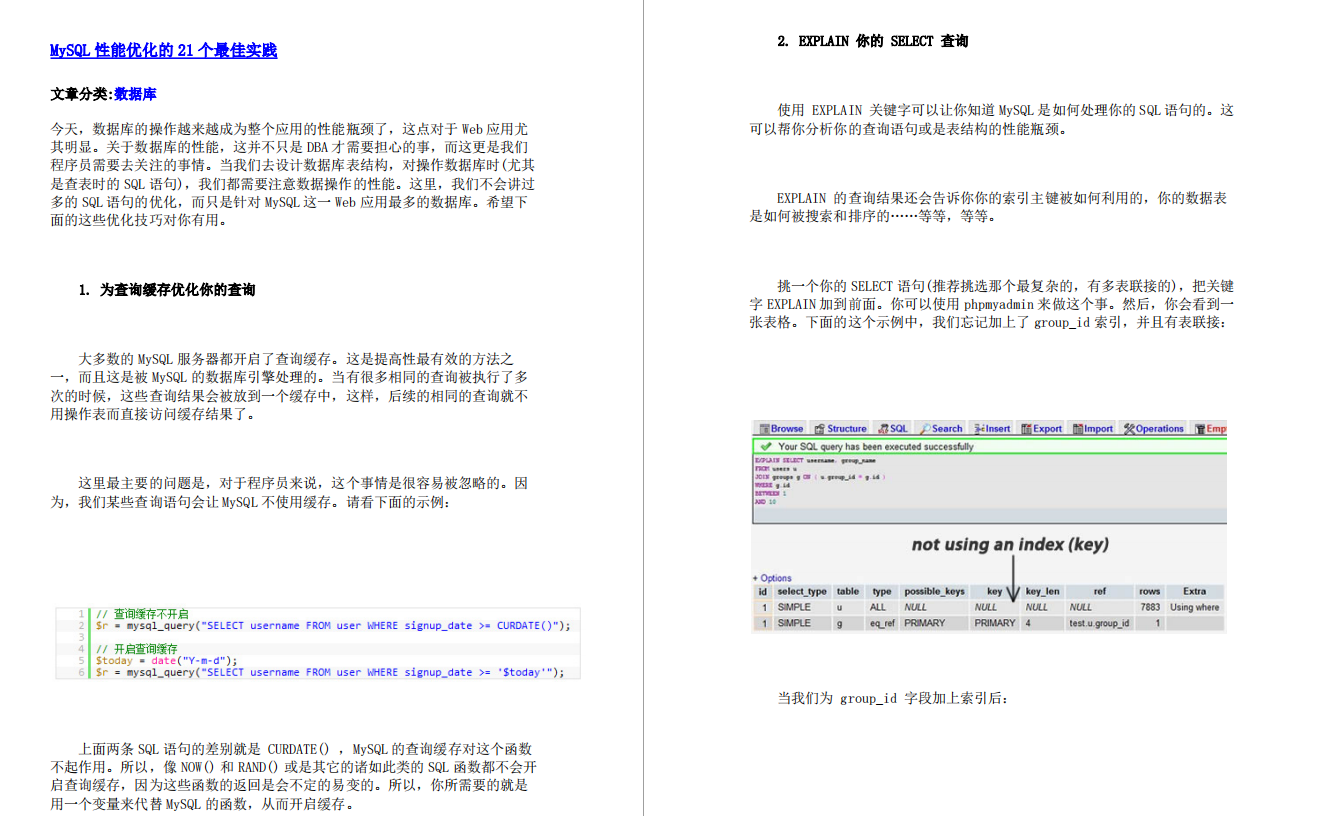Select the Browse tab in the phpMyAdmin image
The image size is (1336, 816).
(780, 428)
